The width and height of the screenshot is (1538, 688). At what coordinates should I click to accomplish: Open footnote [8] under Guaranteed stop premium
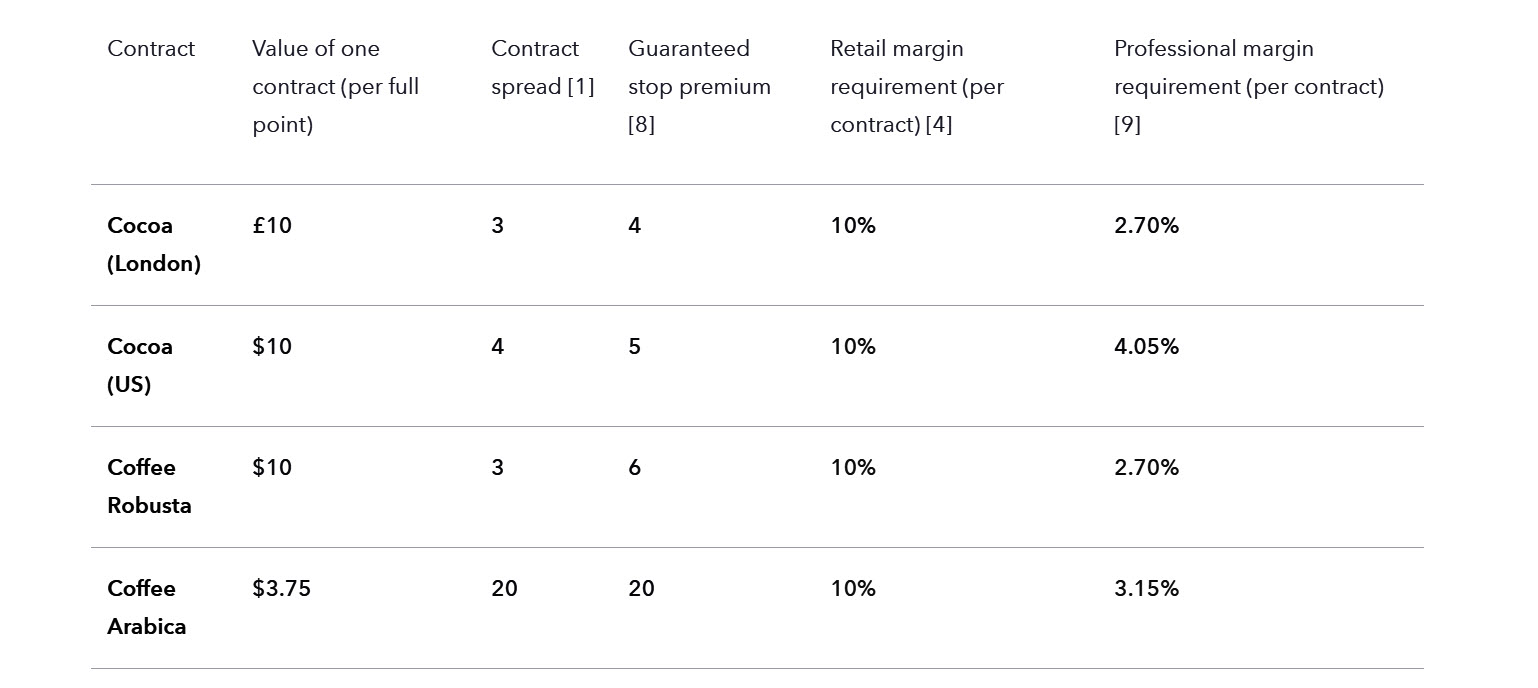click(641, 125)
